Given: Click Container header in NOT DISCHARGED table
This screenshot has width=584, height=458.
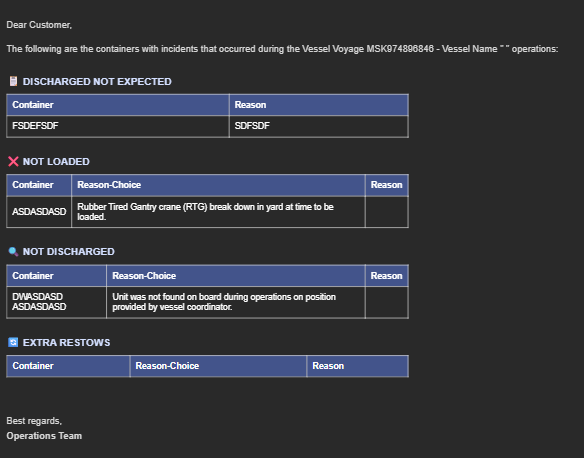Looking at the screenshot, I should tap(57, 276).
